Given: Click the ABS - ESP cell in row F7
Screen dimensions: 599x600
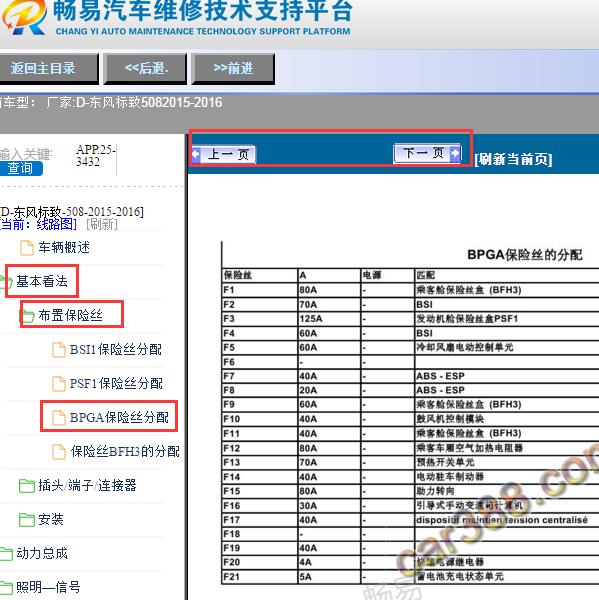Looking at the screenshot, I should tap(440, 376).
